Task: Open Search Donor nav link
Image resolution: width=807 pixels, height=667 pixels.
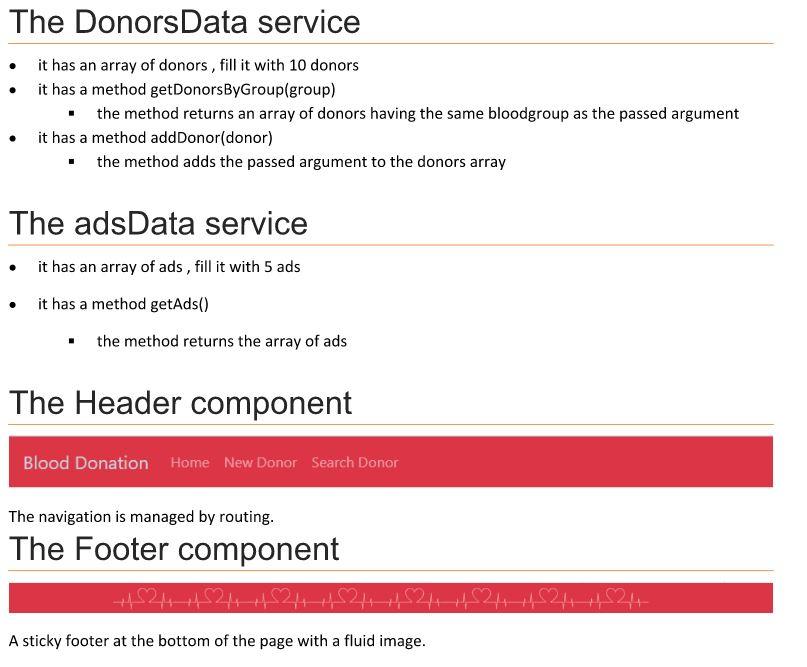Action: point(355,462)
